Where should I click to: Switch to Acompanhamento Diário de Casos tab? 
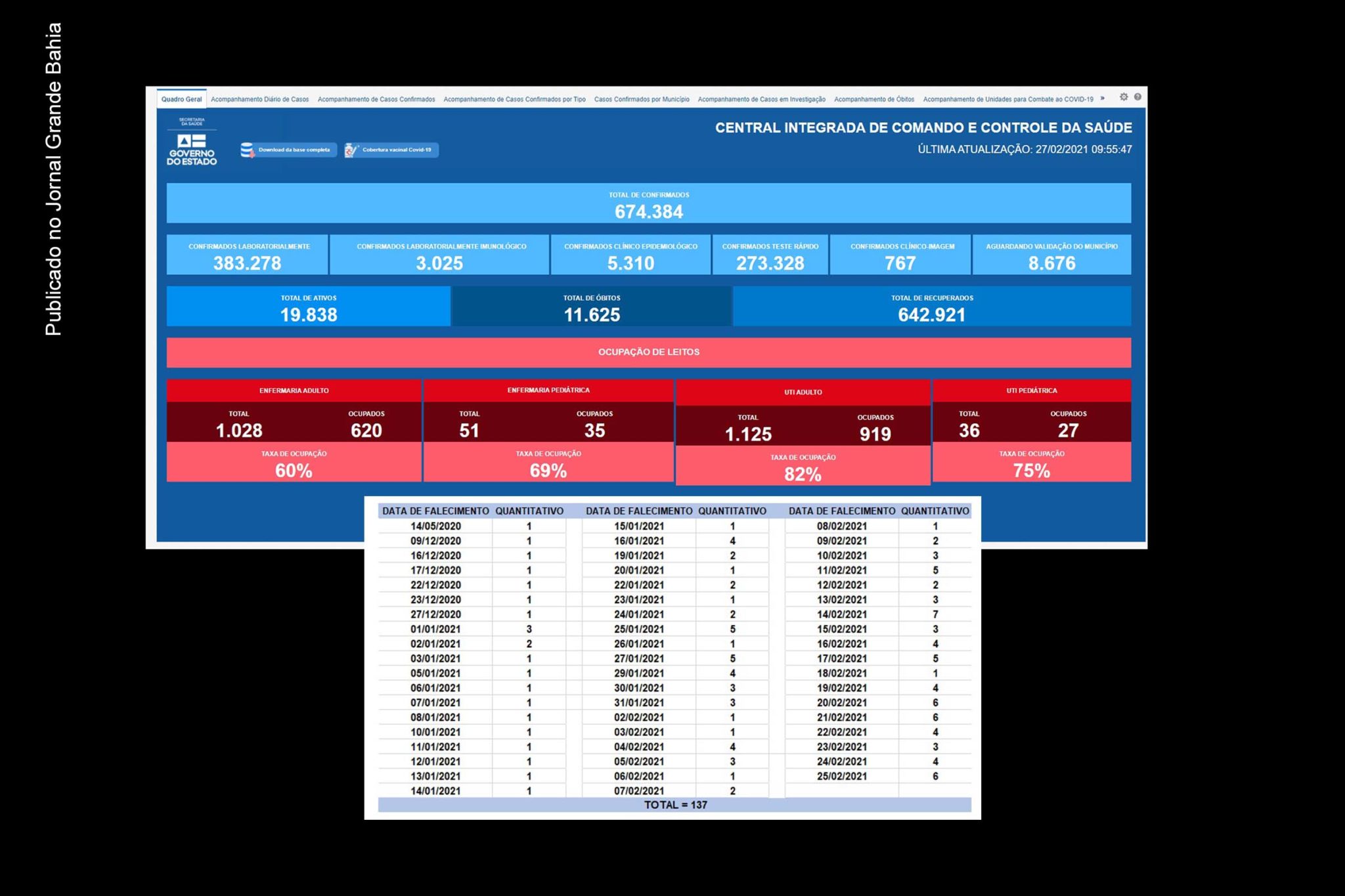pyautogui.click(x=259, y=99)
